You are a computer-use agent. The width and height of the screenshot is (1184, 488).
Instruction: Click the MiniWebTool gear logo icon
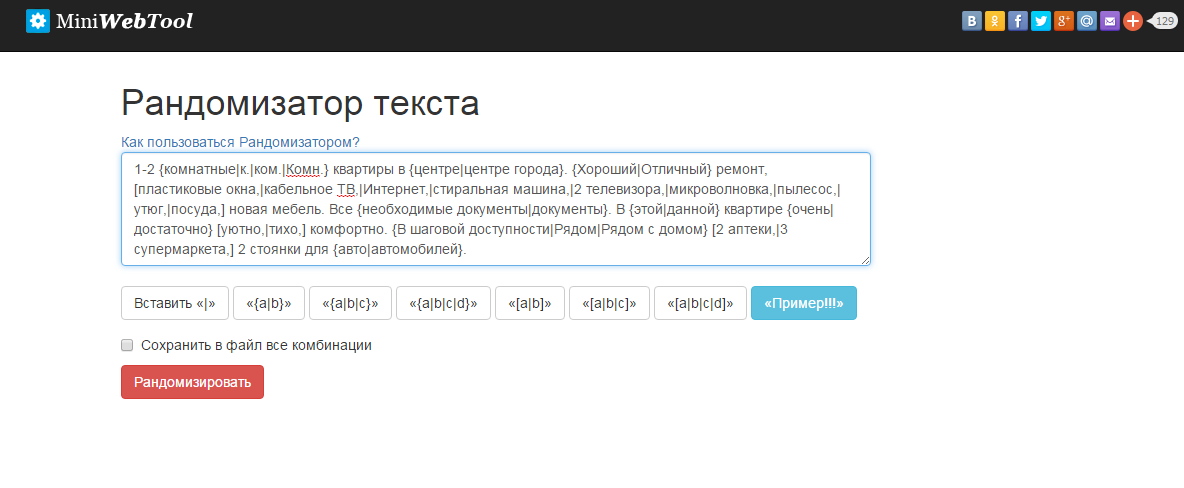[x=38, y=21]
